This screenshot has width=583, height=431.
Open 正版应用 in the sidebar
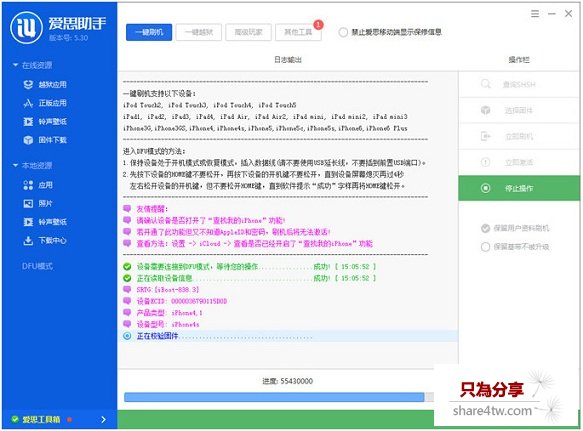[45, 103]
